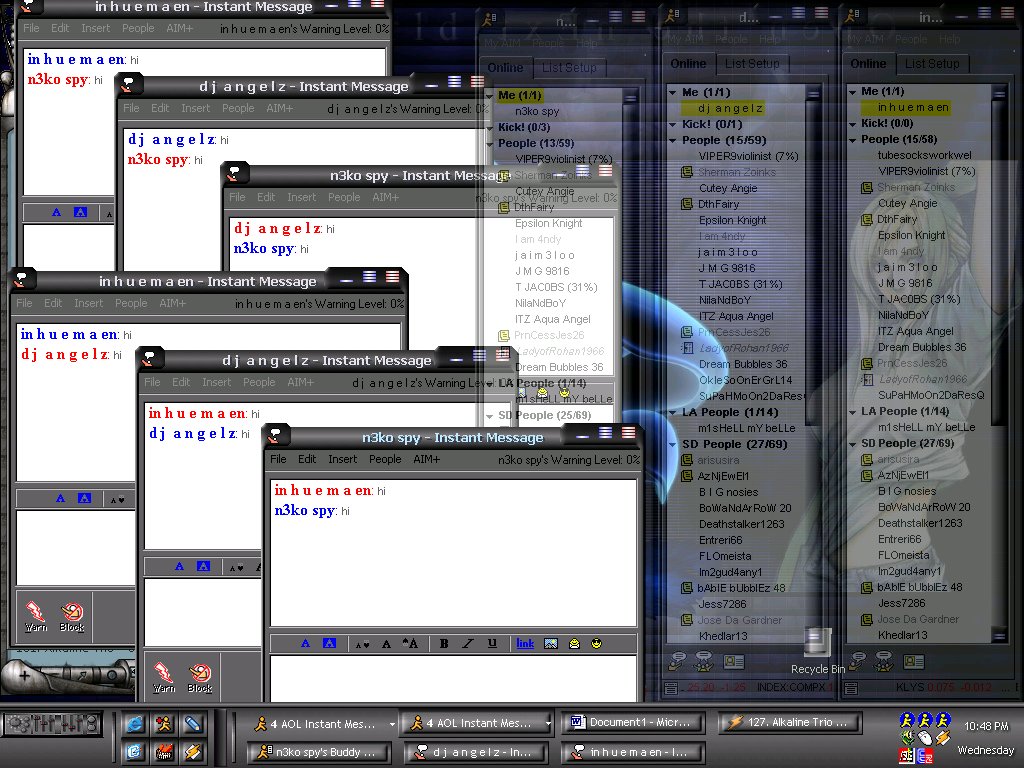Launch AIM from the quick launch bar
Screen dimensions: 1024x768
(x=163, y=724)
